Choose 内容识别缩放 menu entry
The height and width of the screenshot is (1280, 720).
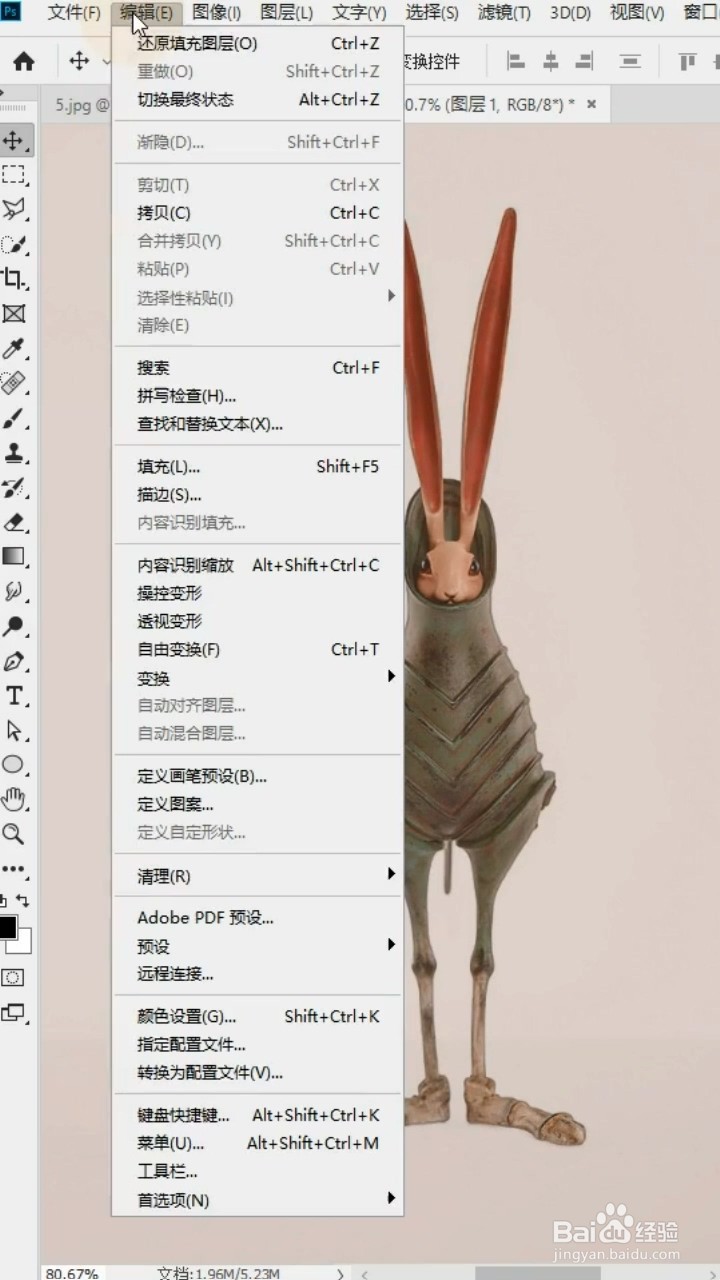[258, 566]
